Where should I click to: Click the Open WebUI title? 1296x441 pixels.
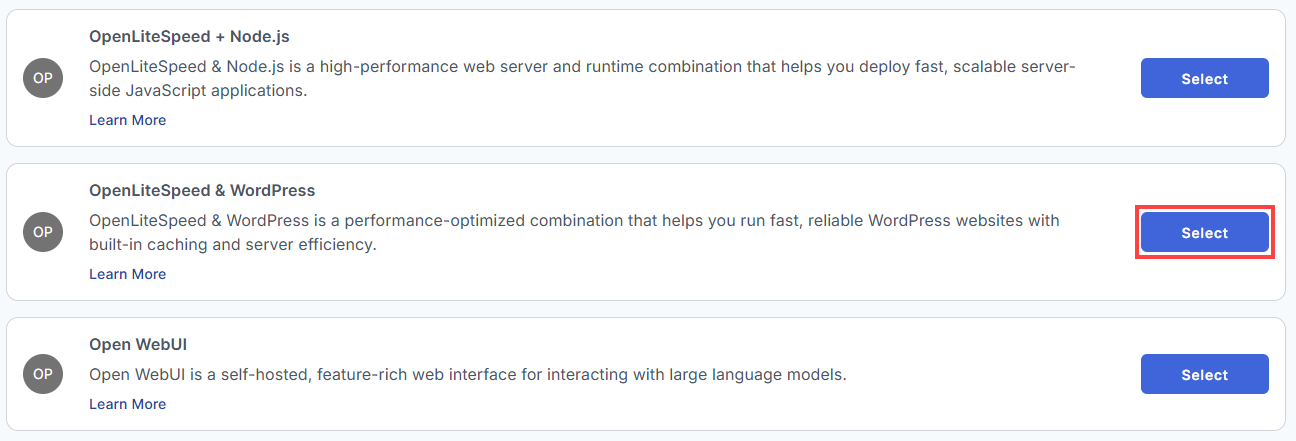138,344
